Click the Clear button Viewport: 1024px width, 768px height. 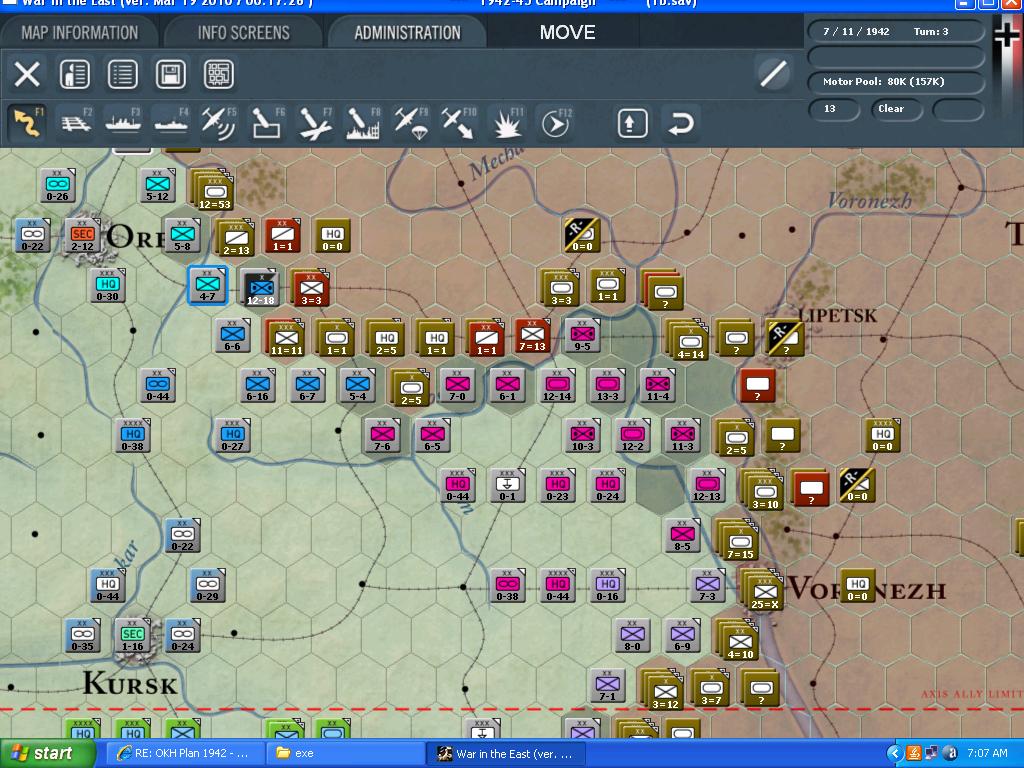(897, 109)
